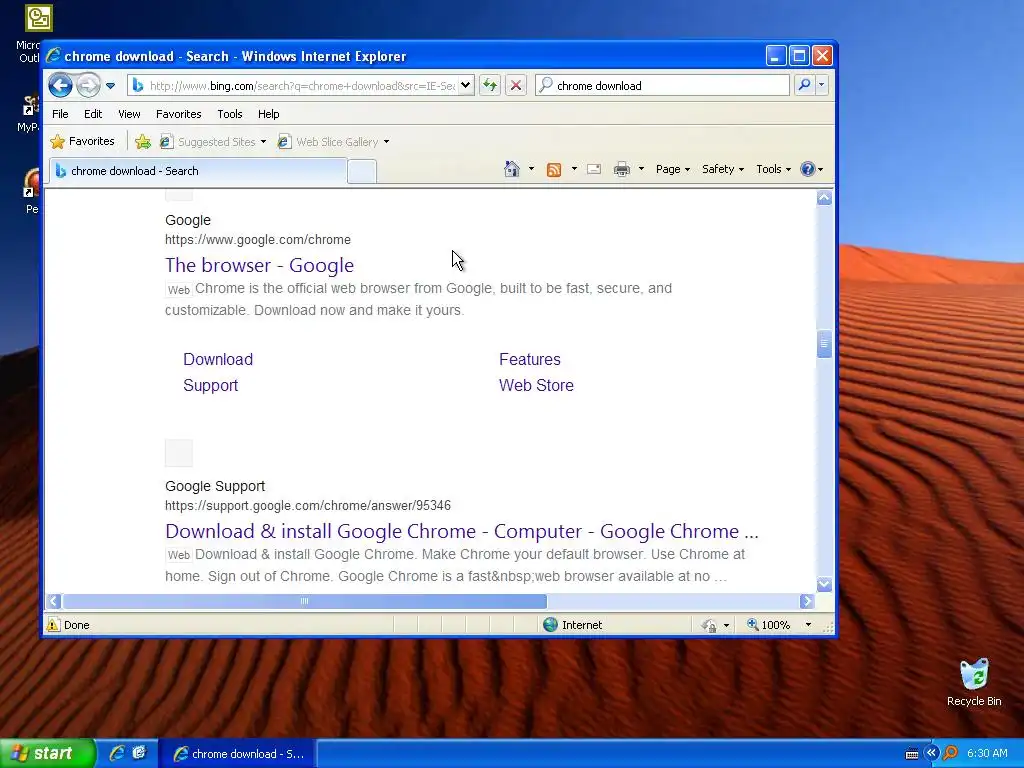Click the Download sublink
Viewport: 1024px width, 768px height.
218,359
